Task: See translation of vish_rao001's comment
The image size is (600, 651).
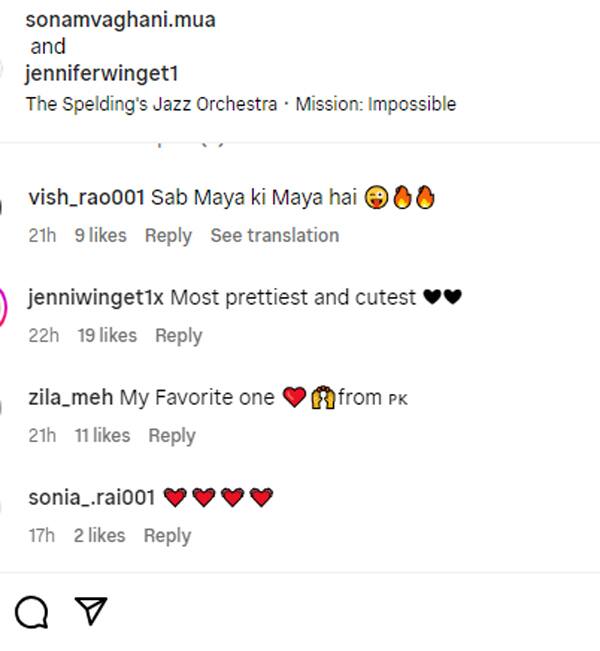Action: pos(274,235)
